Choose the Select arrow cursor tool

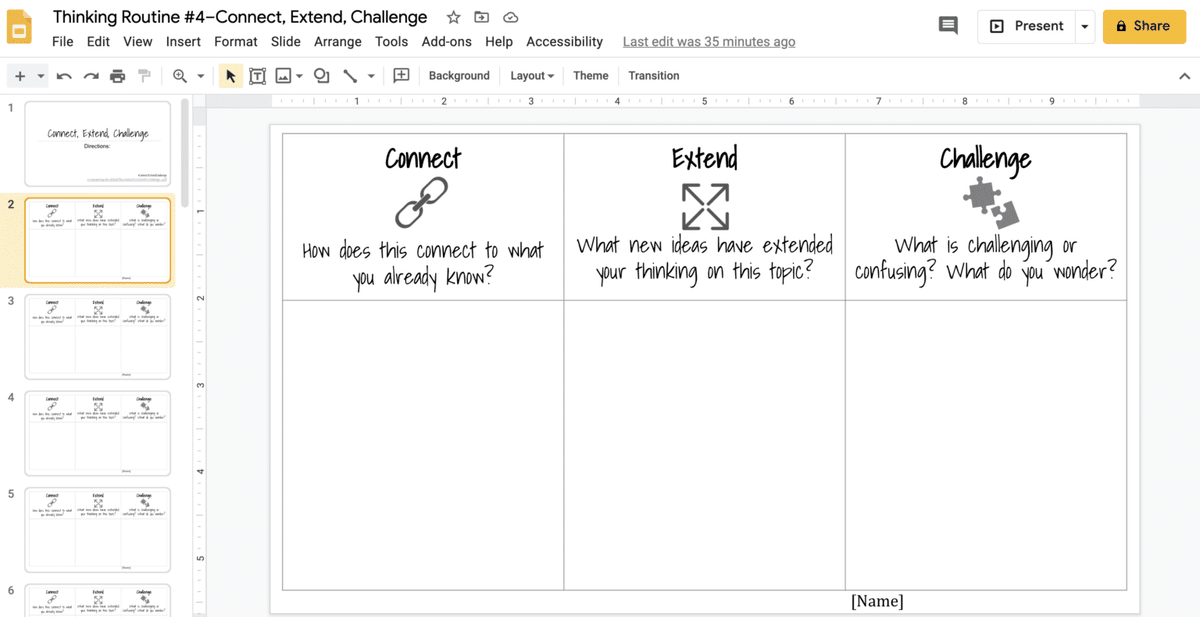[231, 76]
